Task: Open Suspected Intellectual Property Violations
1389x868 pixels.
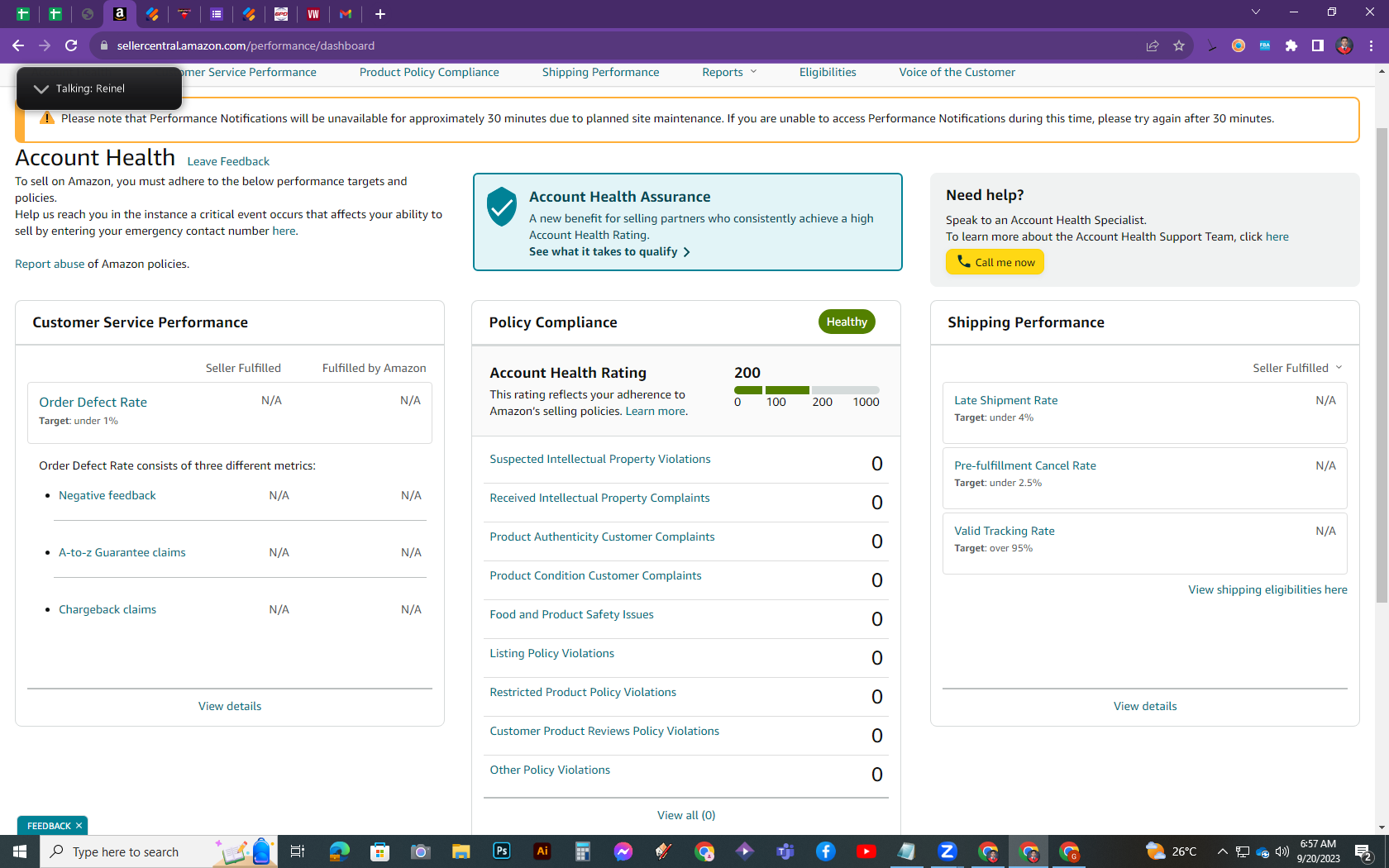Action: click(600, 459)
